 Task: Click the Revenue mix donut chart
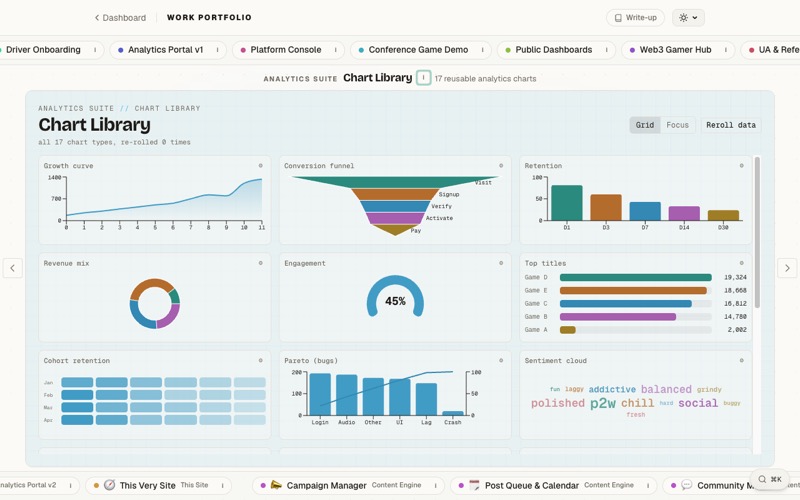(x=155, y=304)
